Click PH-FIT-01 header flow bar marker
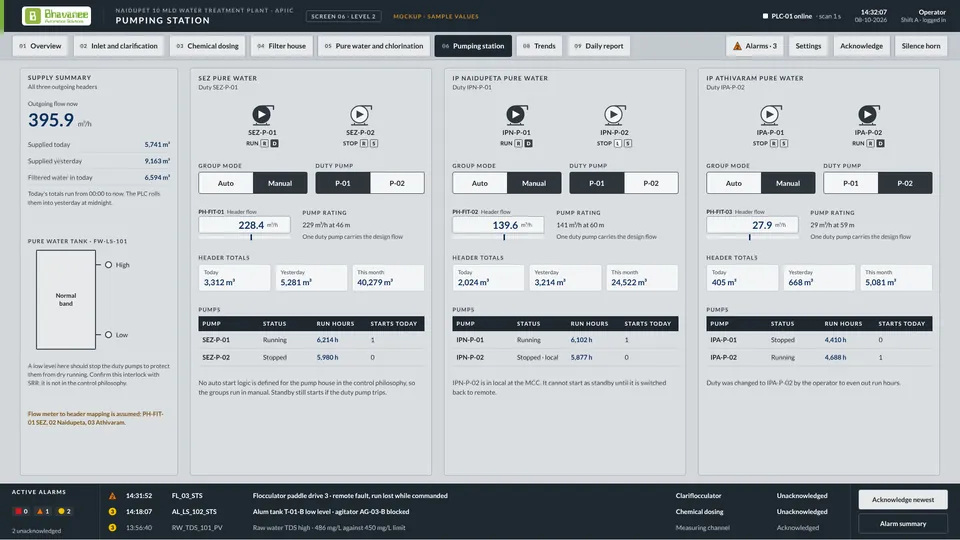Screen dimensions: 960x540 [251, 237]
